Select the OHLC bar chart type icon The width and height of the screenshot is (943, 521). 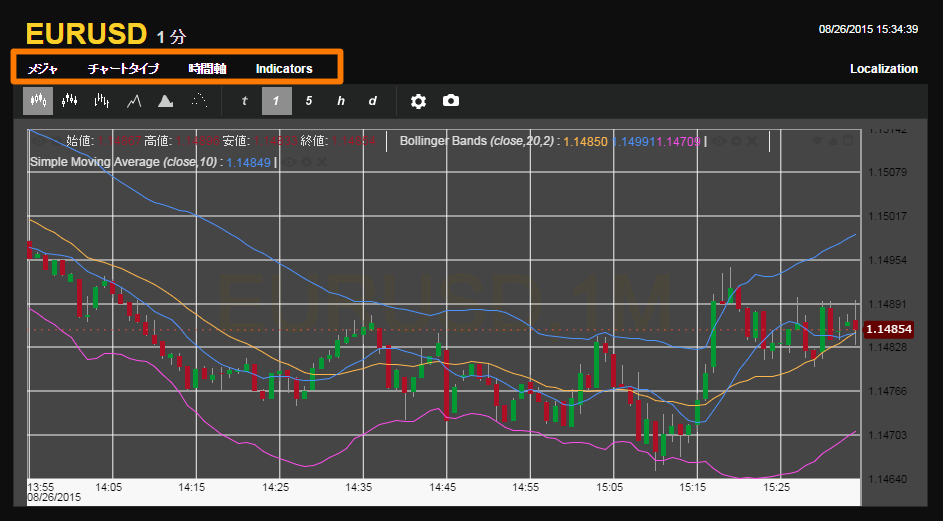pyautogui.click(x=102, y=101)
